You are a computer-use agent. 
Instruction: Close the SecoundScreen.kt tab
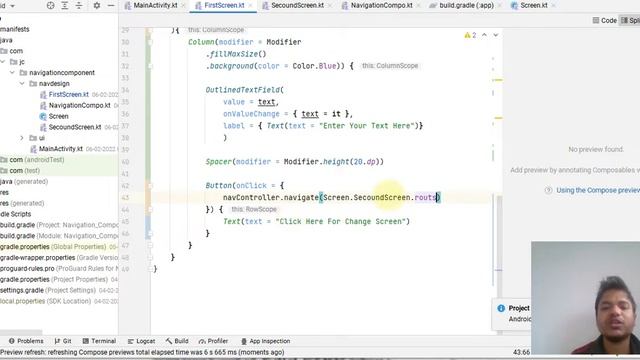coord(329,6)
